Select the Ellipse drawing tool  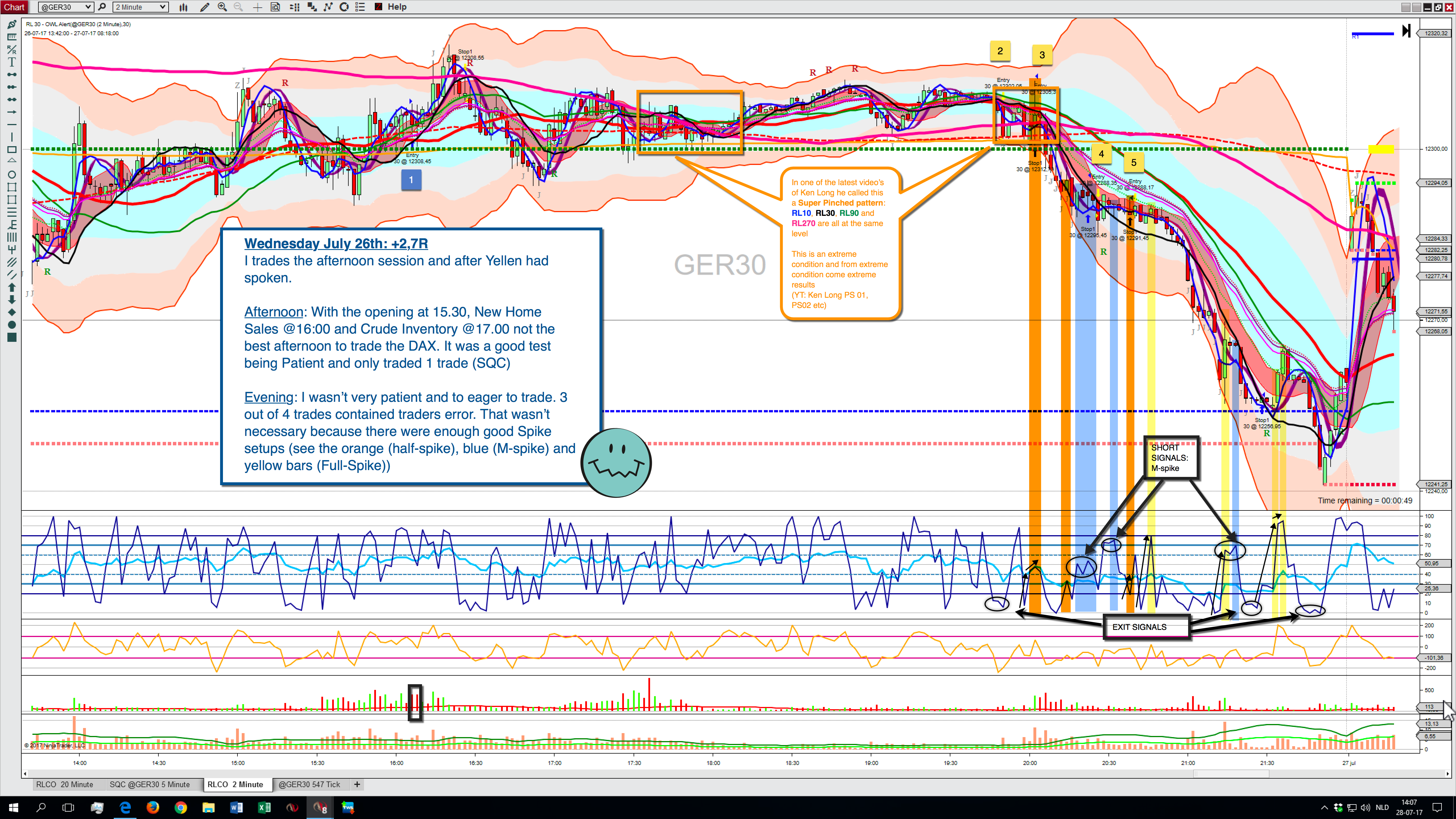12,175
